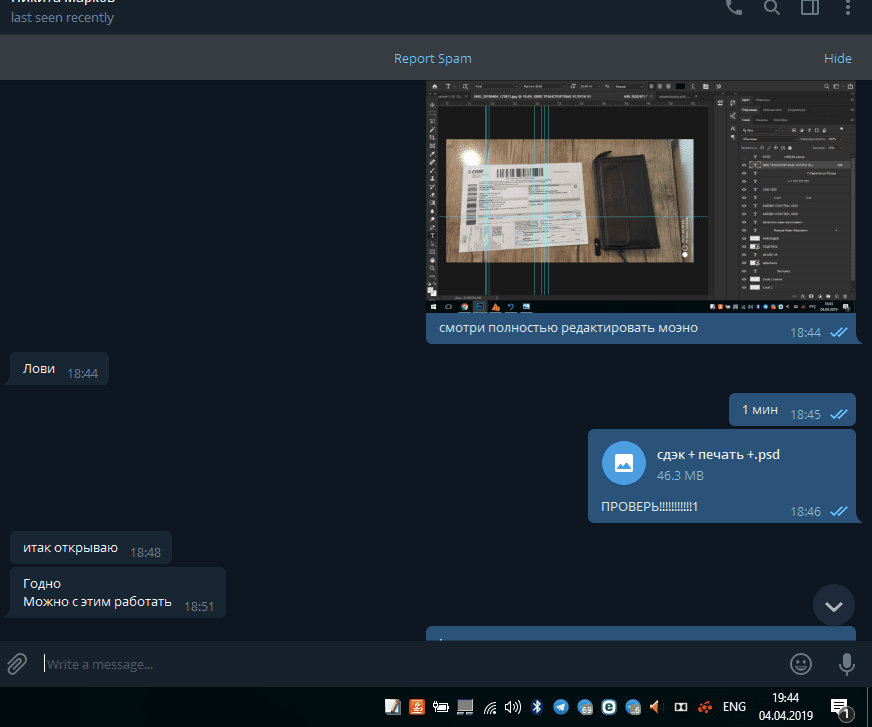Image resolution: width=872 pixels, height=727 pixels.
Task: Click the attach file paperclip icon
Action: pyautogui.click(x=17, y=663)
